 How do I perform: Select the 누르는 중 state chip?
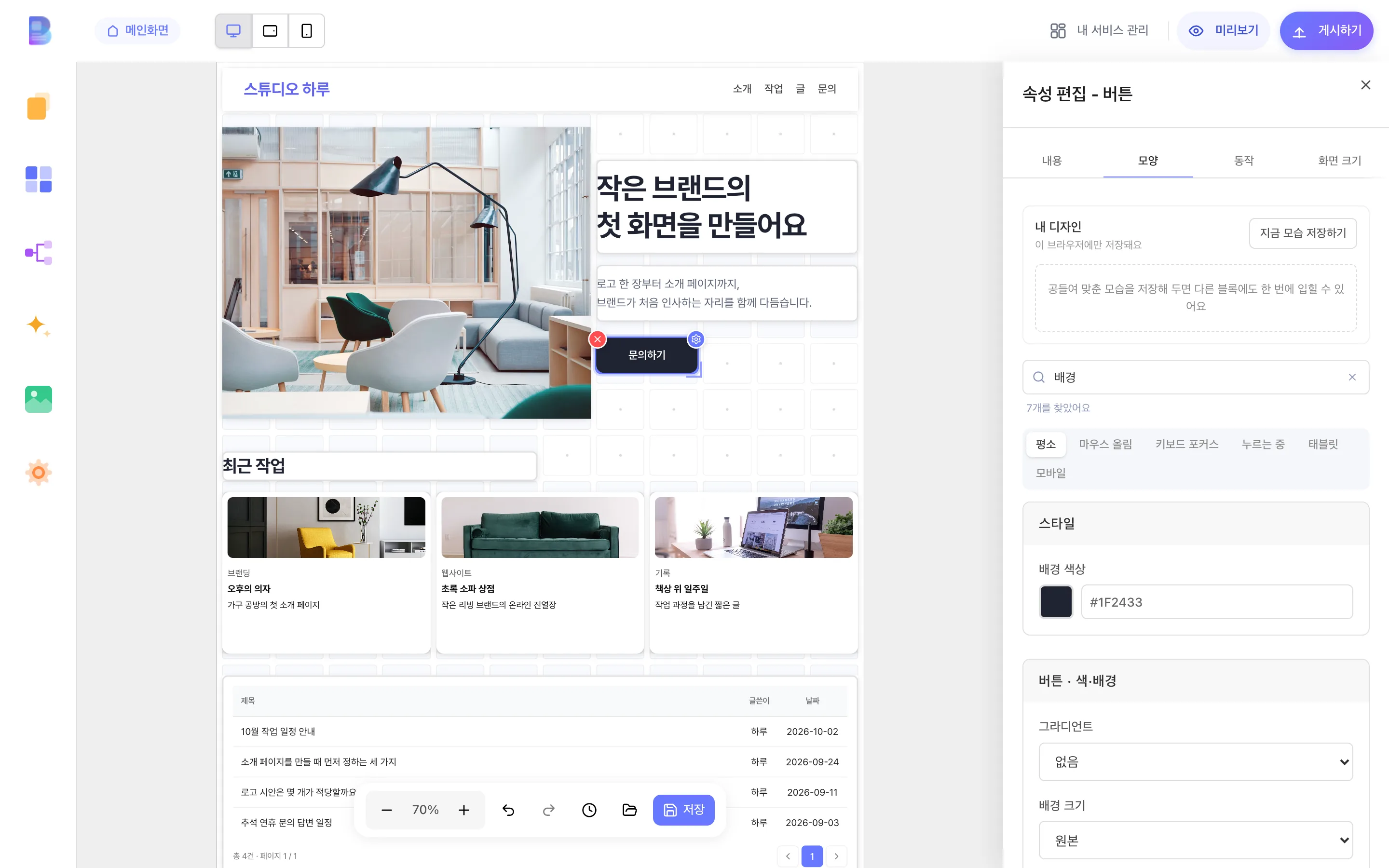click(1263, 444)
